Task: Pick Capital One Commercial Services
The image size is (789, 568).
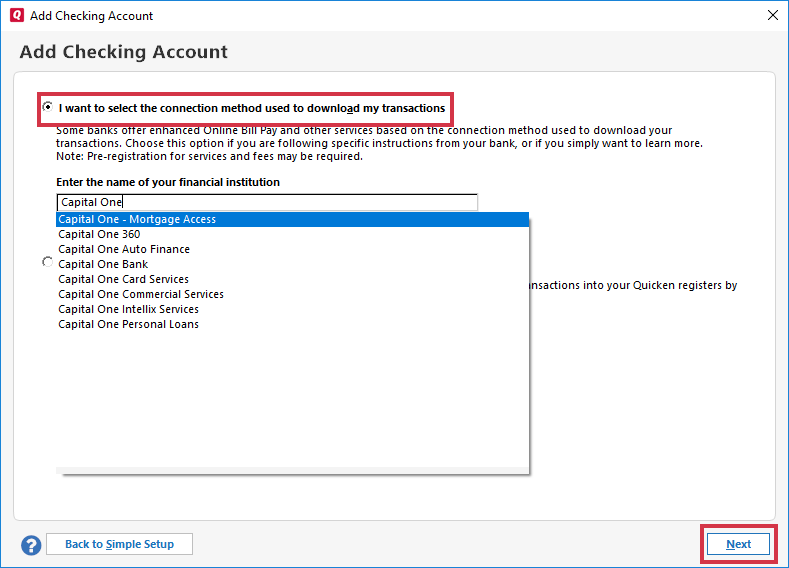Action: (x=141, y=294)
